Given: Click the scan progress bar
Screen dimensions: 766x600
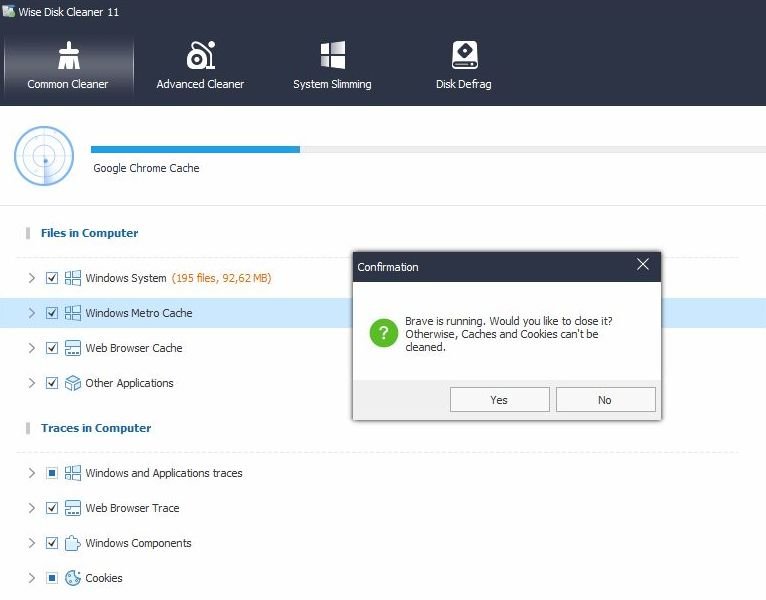Looking at the screenshot, I should pos(428,150).
